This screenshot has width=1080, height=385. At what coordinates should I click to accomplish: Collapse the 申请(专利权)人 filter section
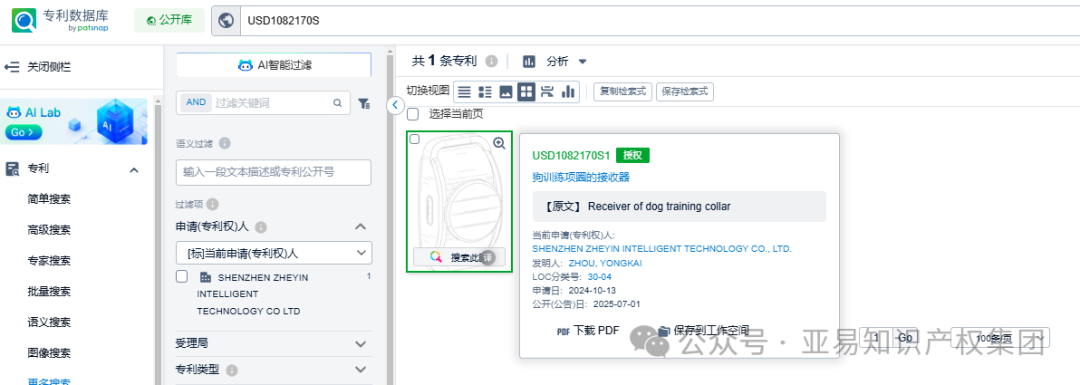click(x=360, y=227)
